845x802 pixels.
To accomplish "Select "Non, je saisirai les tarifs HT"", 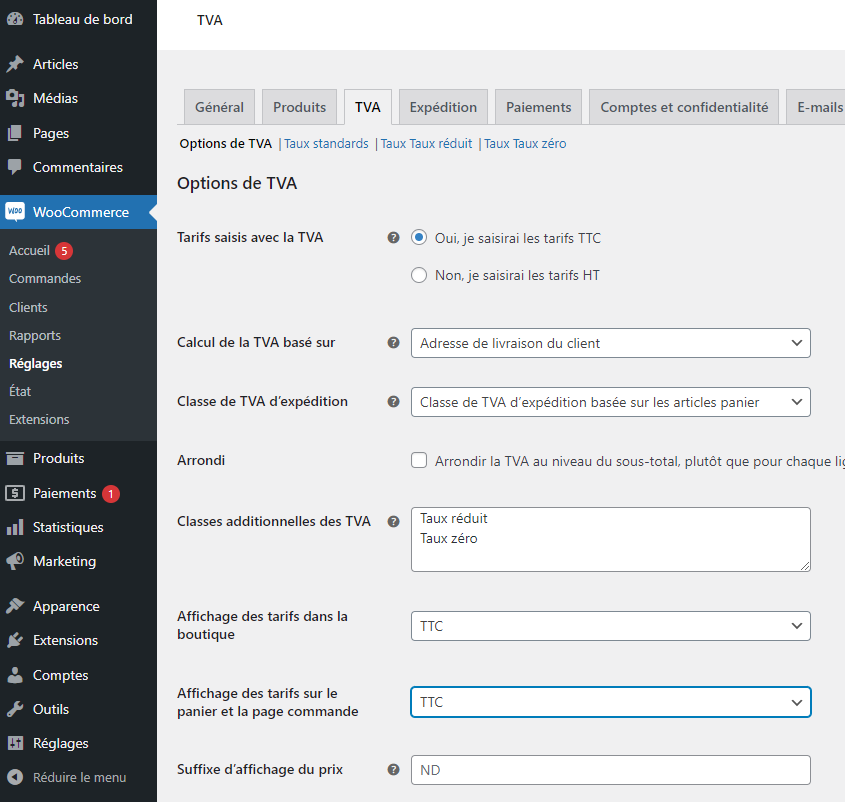I will pos(419,275).
